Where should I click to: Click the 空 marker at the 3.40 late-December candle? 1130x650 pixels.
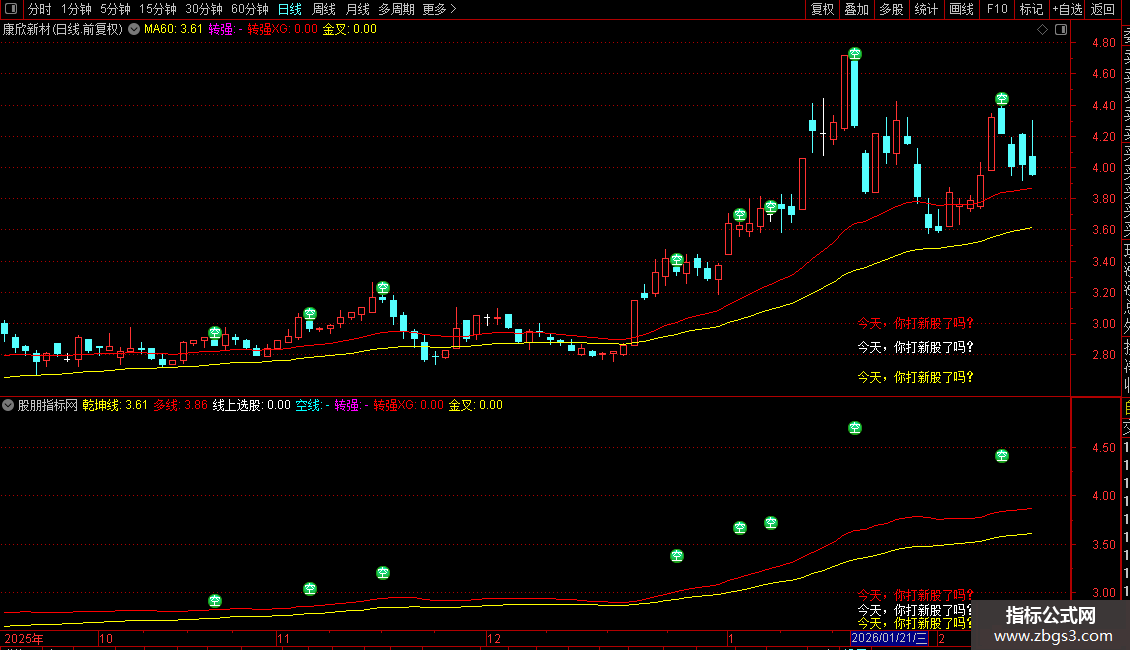click(677, 260)
